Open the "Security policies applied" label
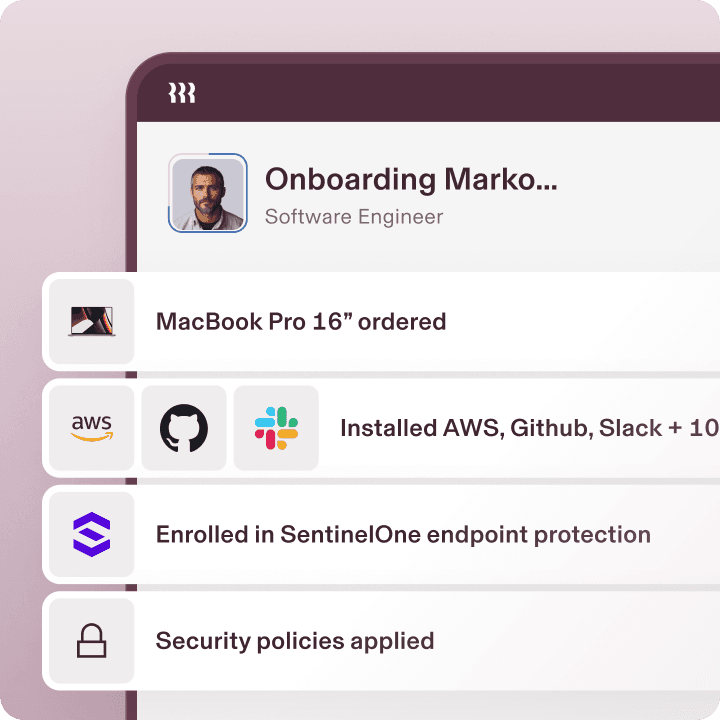Viewport: 720px width, 720px height. coord(294,640)
